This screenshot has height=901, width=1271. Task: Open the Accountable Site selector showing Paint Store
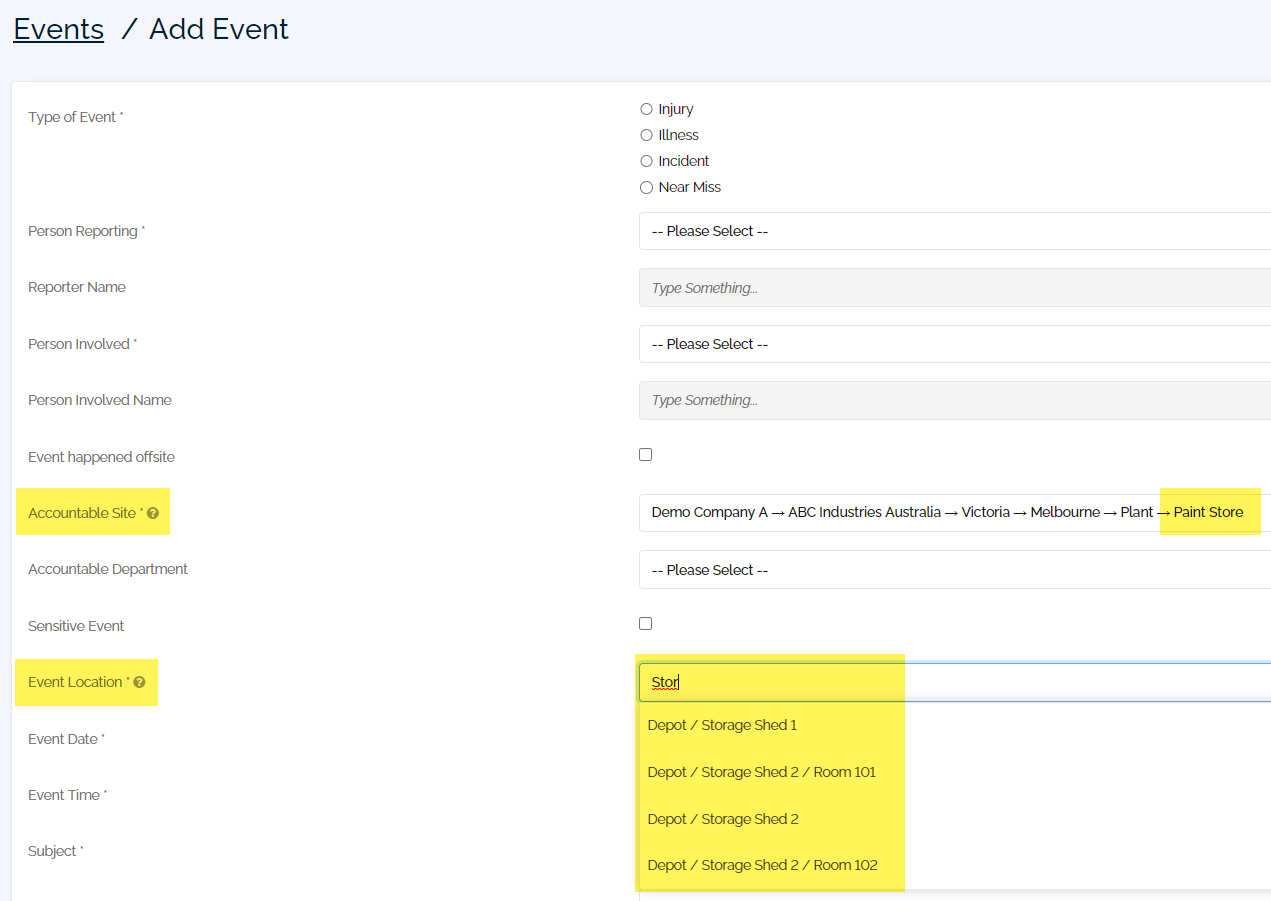pyautogui.click(x=950, y=512)
